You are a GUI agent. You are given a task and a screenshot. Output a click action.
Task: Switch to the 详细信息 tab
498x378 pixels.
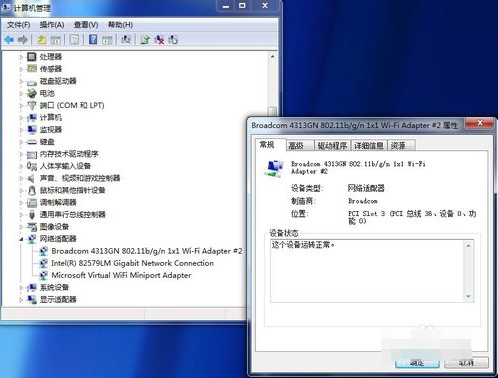[x=369, y=145]
